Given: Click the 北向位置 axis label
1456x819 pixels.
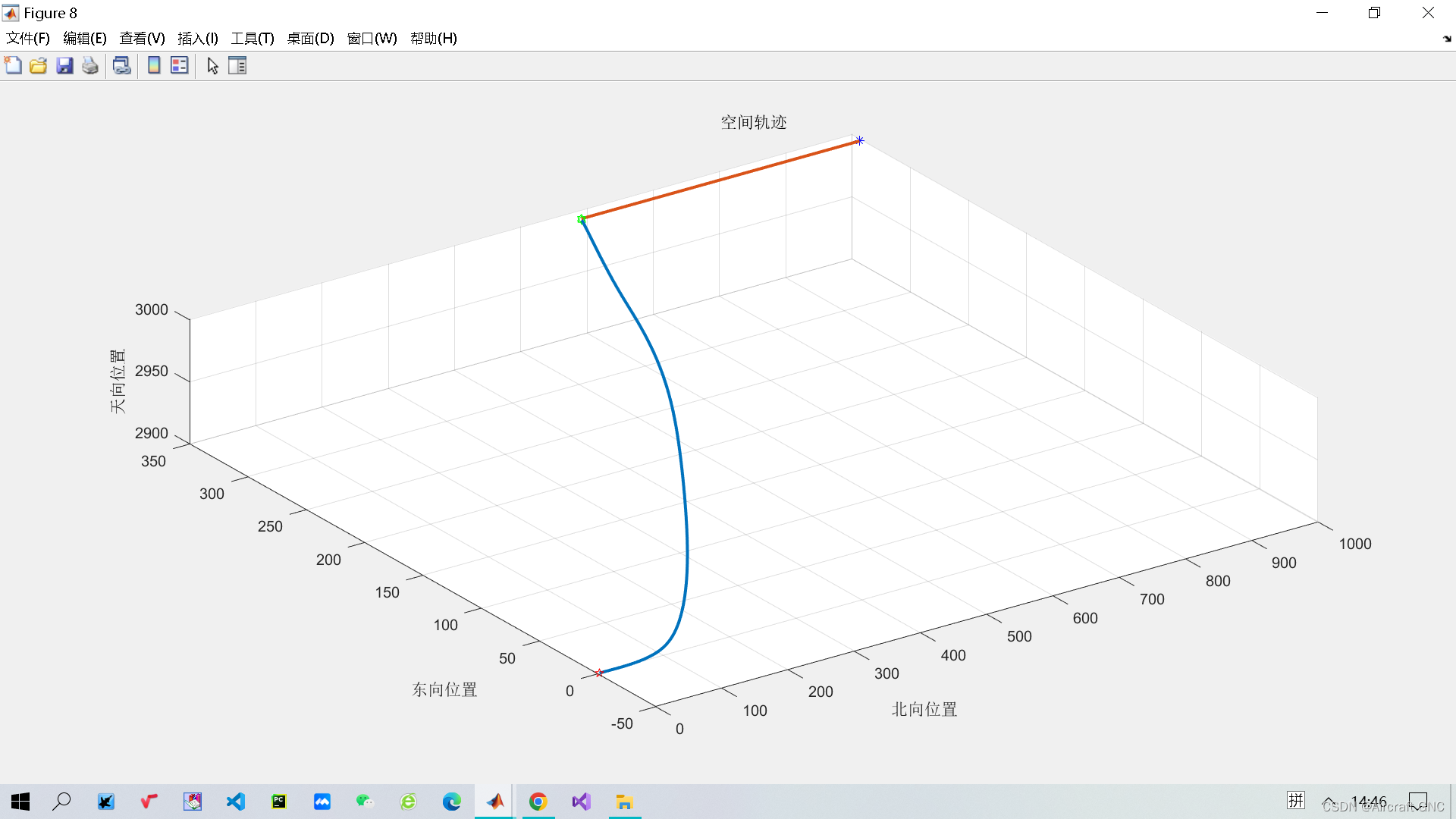Looking at the screenshot, I should point(924,710).
